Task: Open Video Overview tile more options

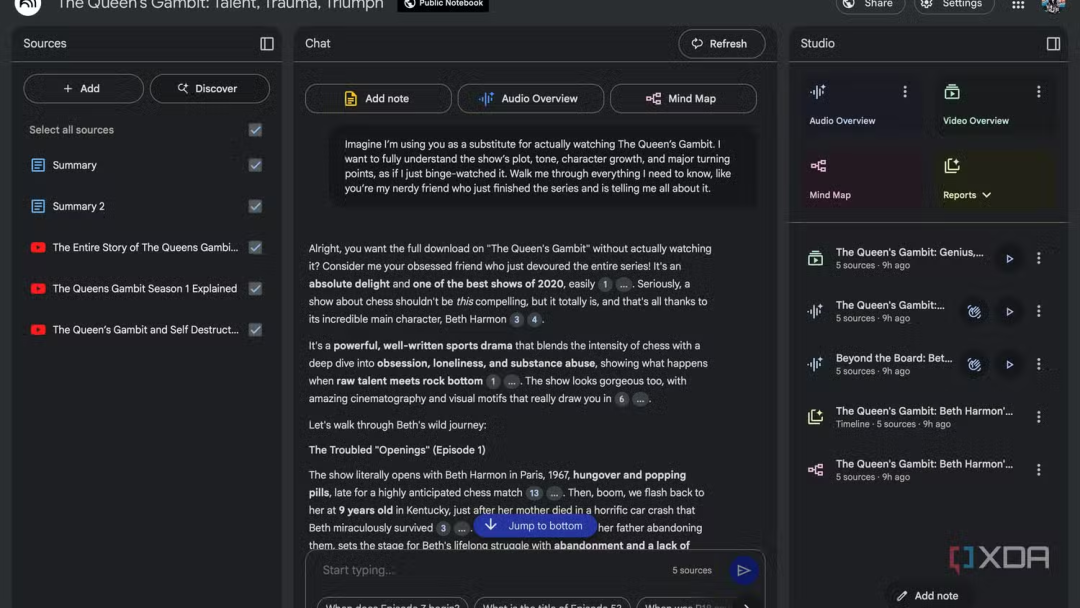Action: point(1039,92)
